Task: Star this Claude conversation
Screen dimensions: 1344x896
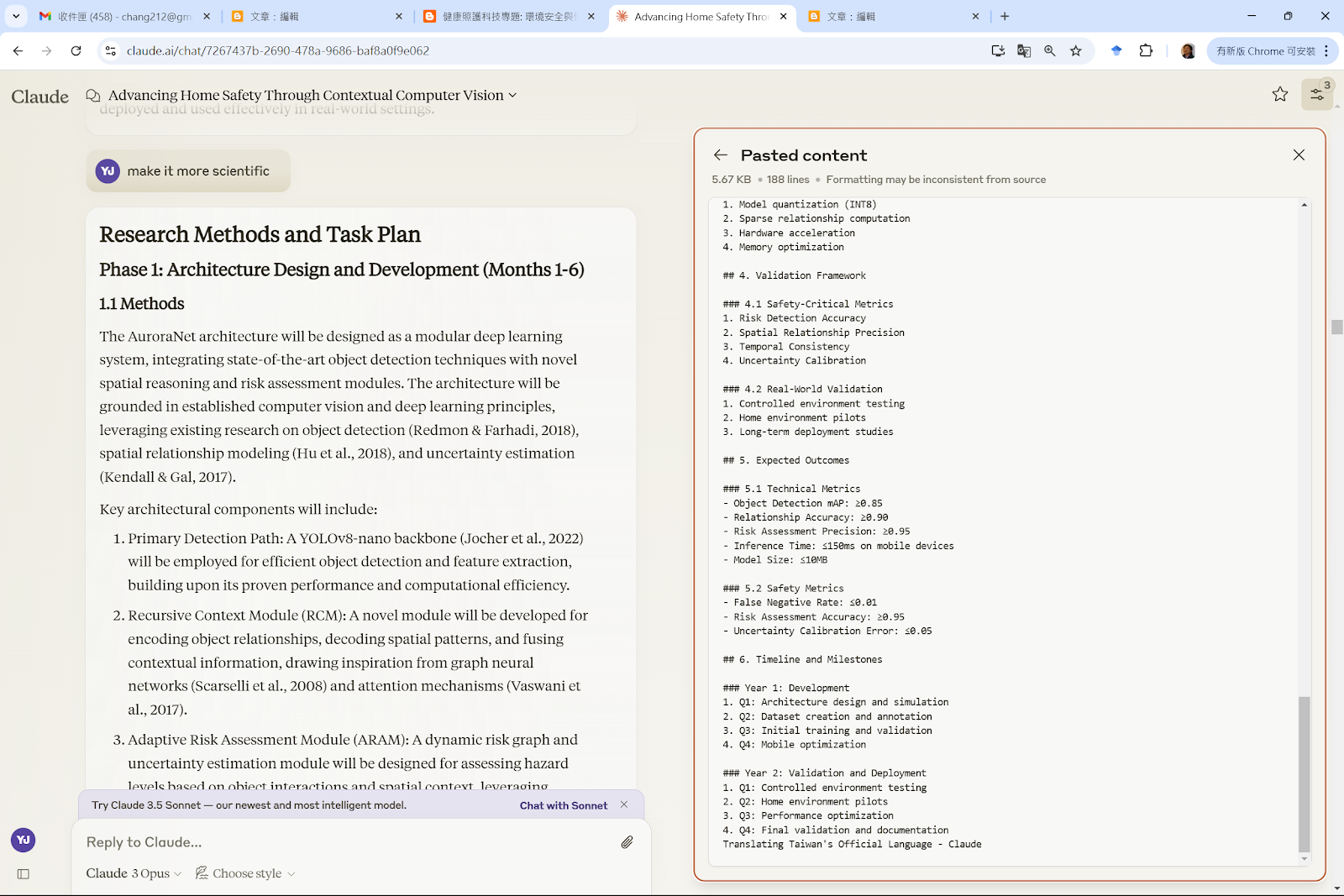Action: 1280,94
